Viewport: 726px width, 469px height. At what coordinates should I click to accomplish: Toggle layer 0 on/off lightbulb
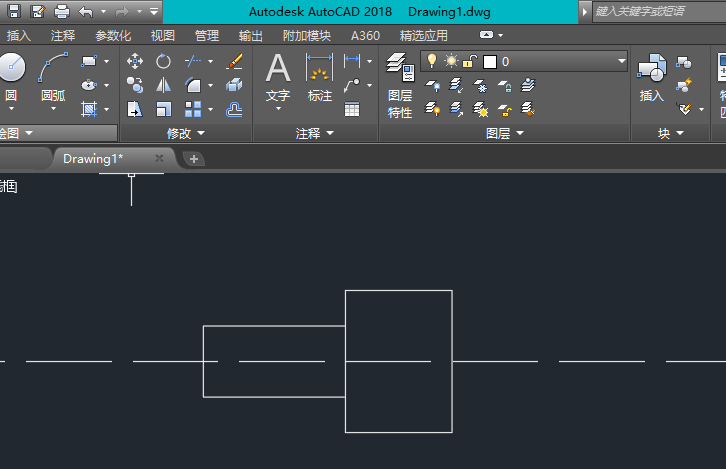click(432, 61)
